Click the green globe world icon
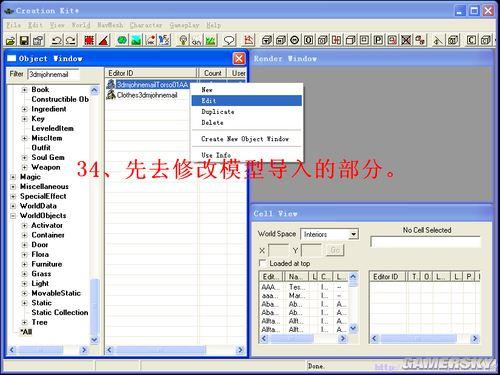The image size is (500, 375). [122, 40]
